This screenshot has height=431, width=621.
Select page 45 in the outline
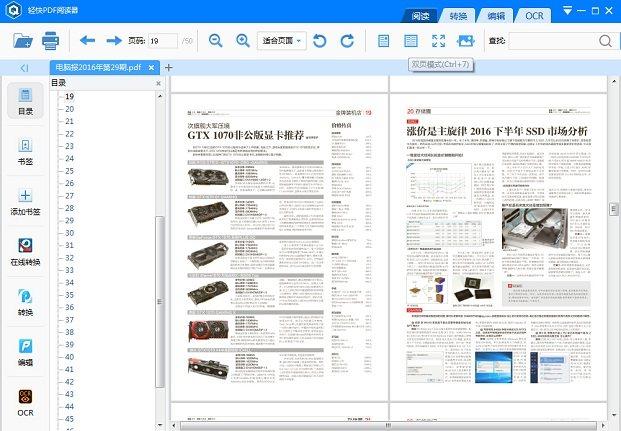[70, 419]
